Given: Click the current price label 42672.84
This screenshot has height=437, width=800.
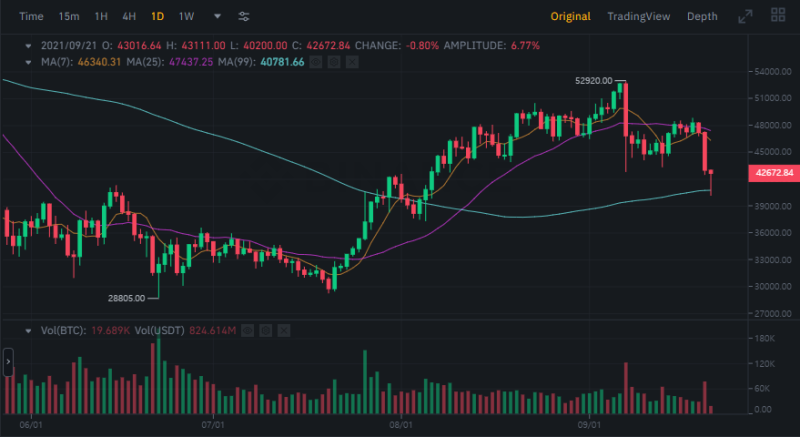Looking at the screenshot, I should tap(774, 173).
